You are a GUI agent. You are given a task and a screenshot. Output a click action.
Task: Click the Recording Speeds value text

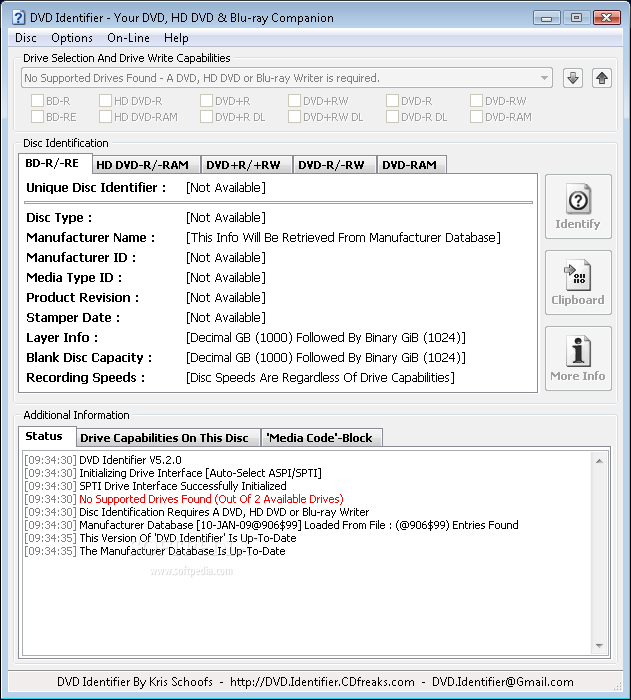(x=320, y=378)
